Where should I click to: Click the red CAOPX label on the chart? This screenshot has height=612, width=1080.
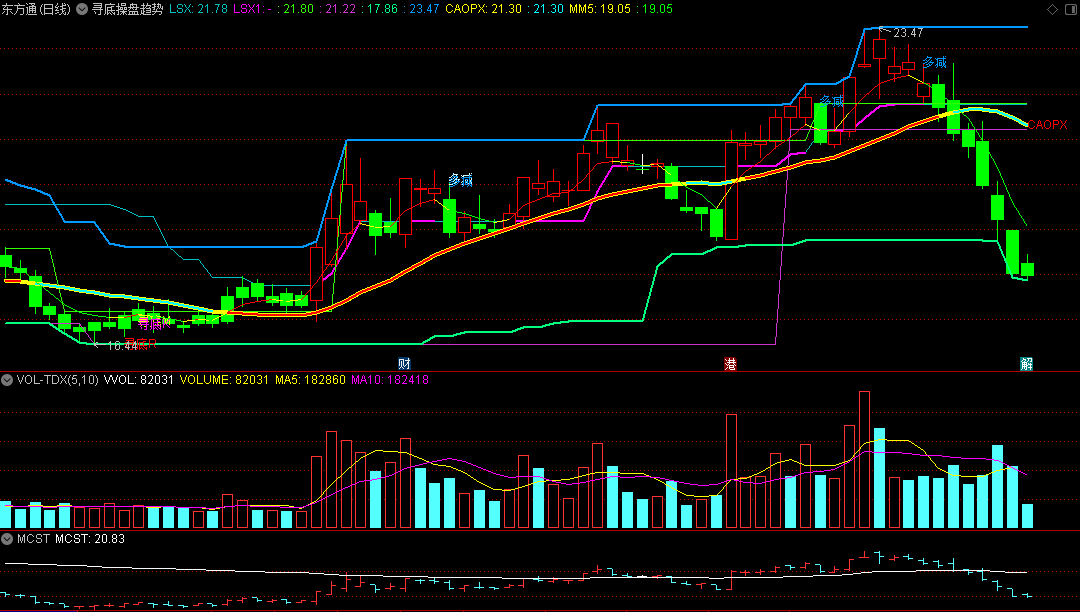click(x=1048, y=125)
